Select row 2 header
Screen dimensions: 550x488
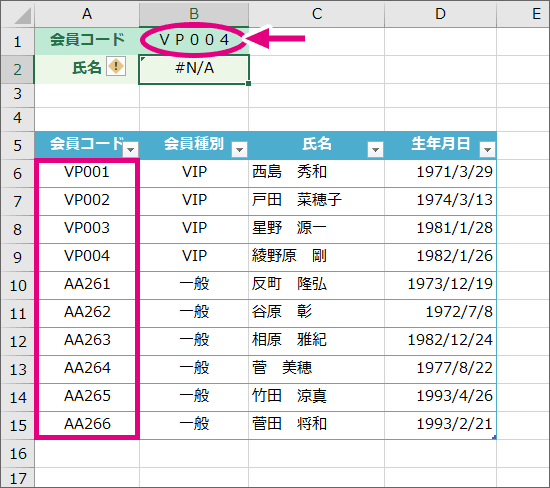click(18, 69)
